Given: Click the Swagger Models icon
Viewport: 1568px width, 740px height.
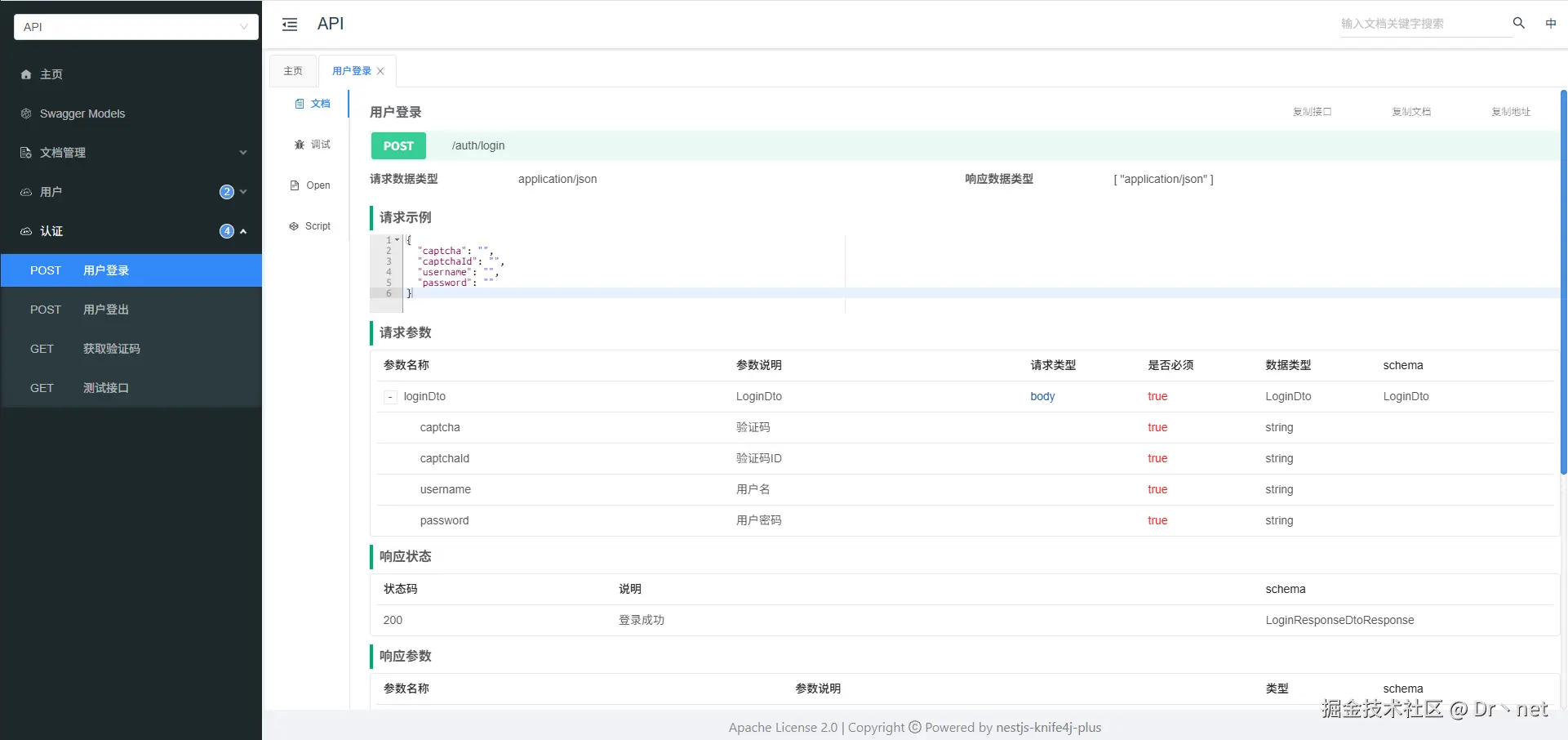Looking at the screenshot, I should (x=26, y=114).
